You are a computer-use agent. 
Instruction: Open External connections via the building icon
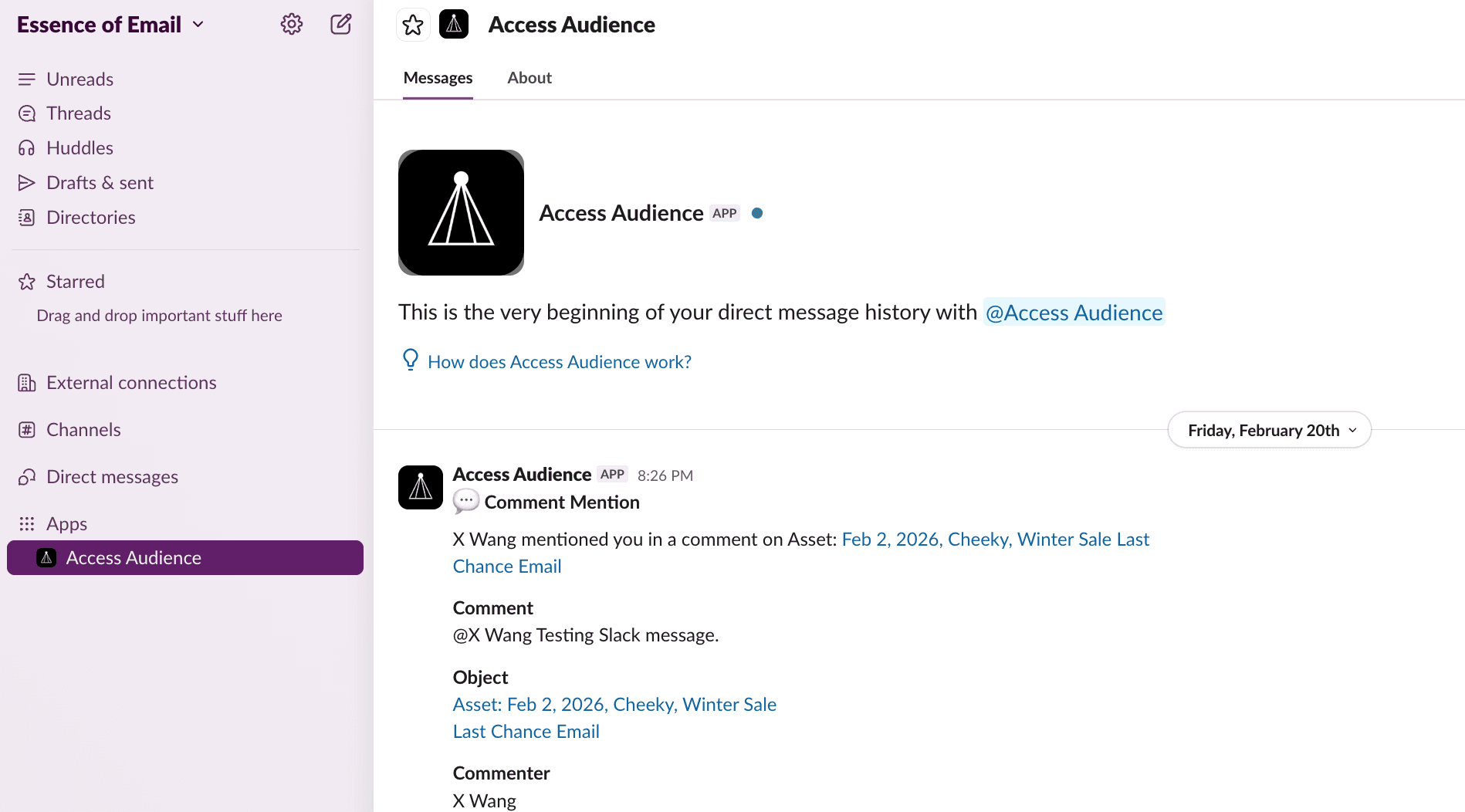tap(27, 382)
